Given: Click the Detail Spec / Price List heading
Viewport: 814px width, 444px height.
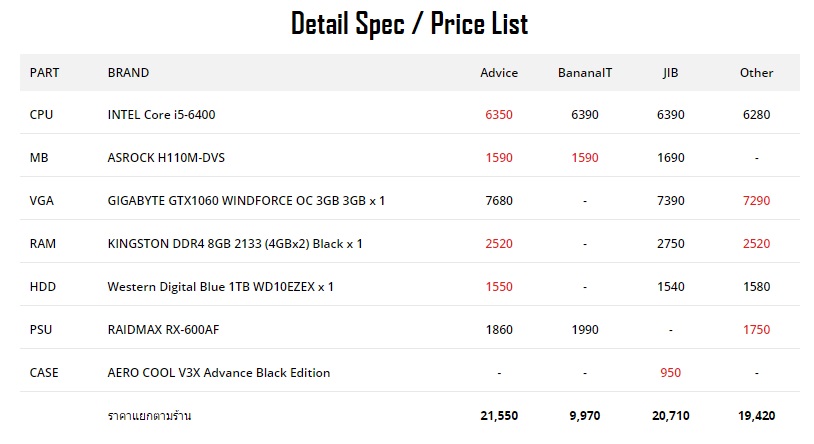Looking at the screenshot, I should (x=409, y=23).
